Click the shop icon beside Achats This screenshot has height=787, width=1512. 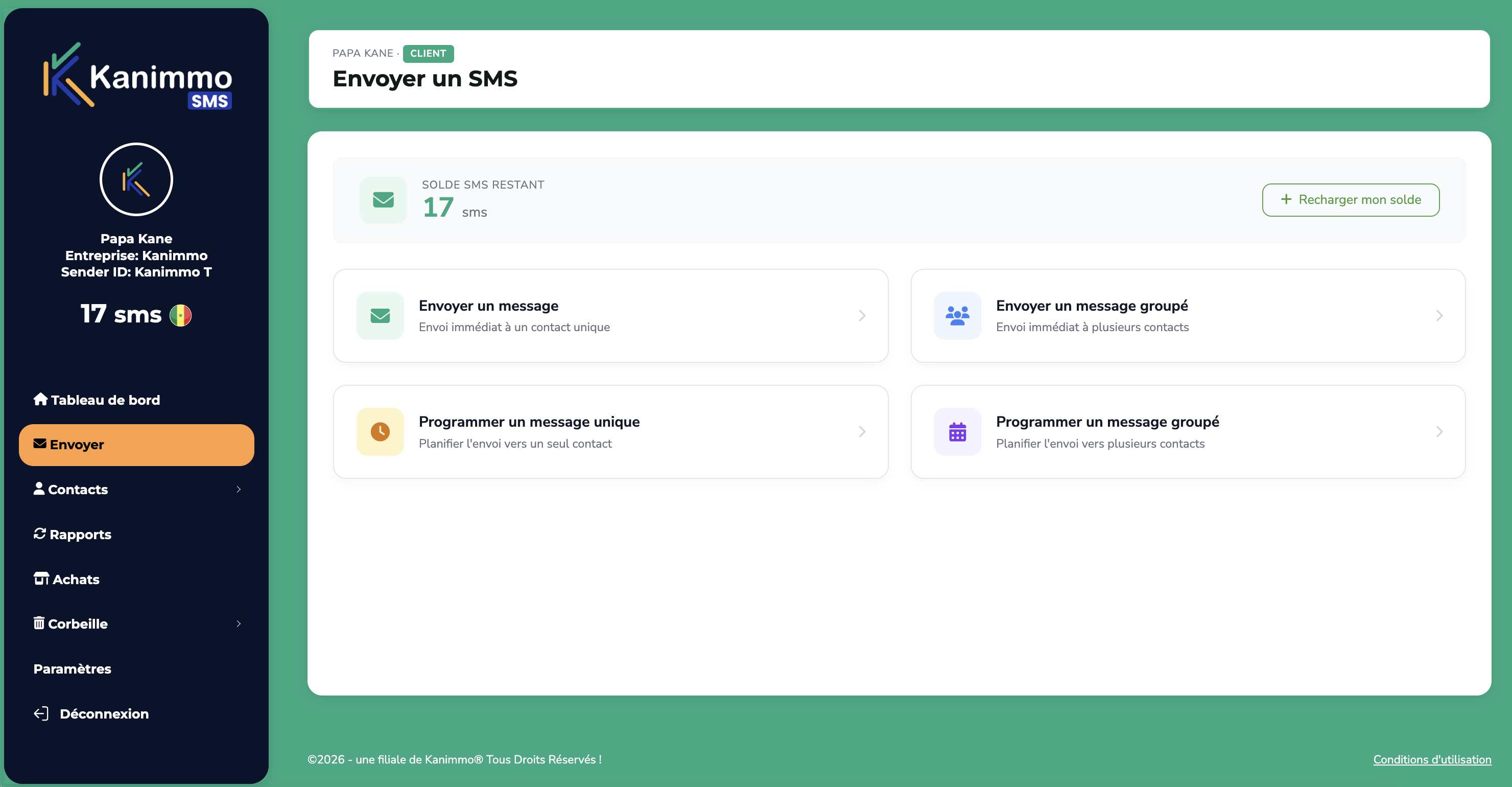tap(41, 578)
